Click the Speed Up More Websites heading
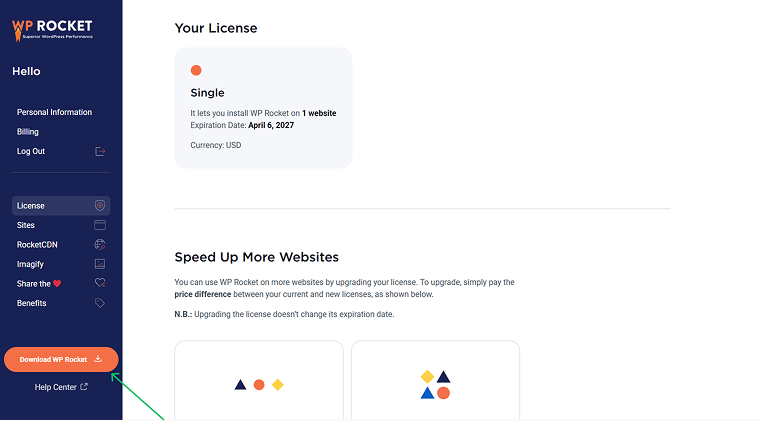This screenshot has height=421, width=760. click(256, 257)
